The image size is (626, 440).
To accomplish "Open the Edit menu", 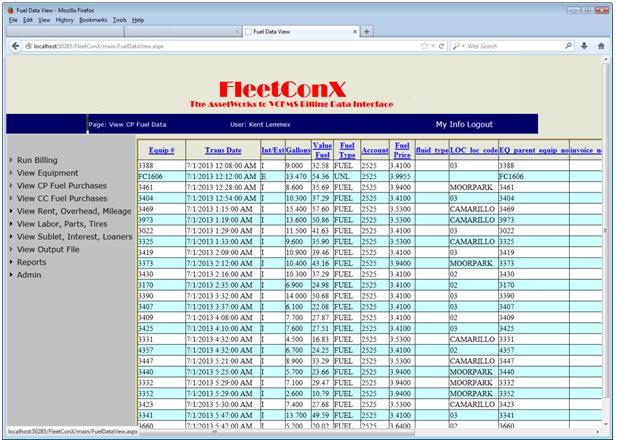I will click(28, 20).
